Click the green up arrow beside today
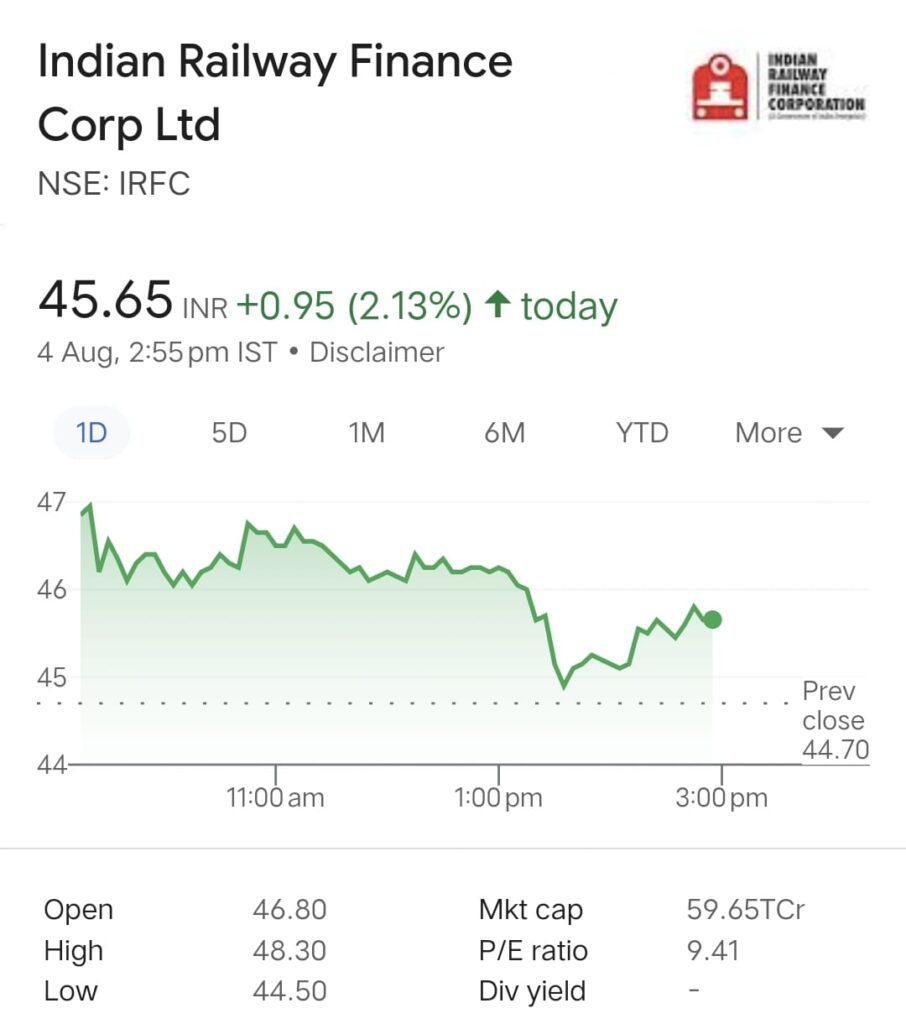This screenshot has width=906, height=1024. pyautogui.click(x=498, y=305)
